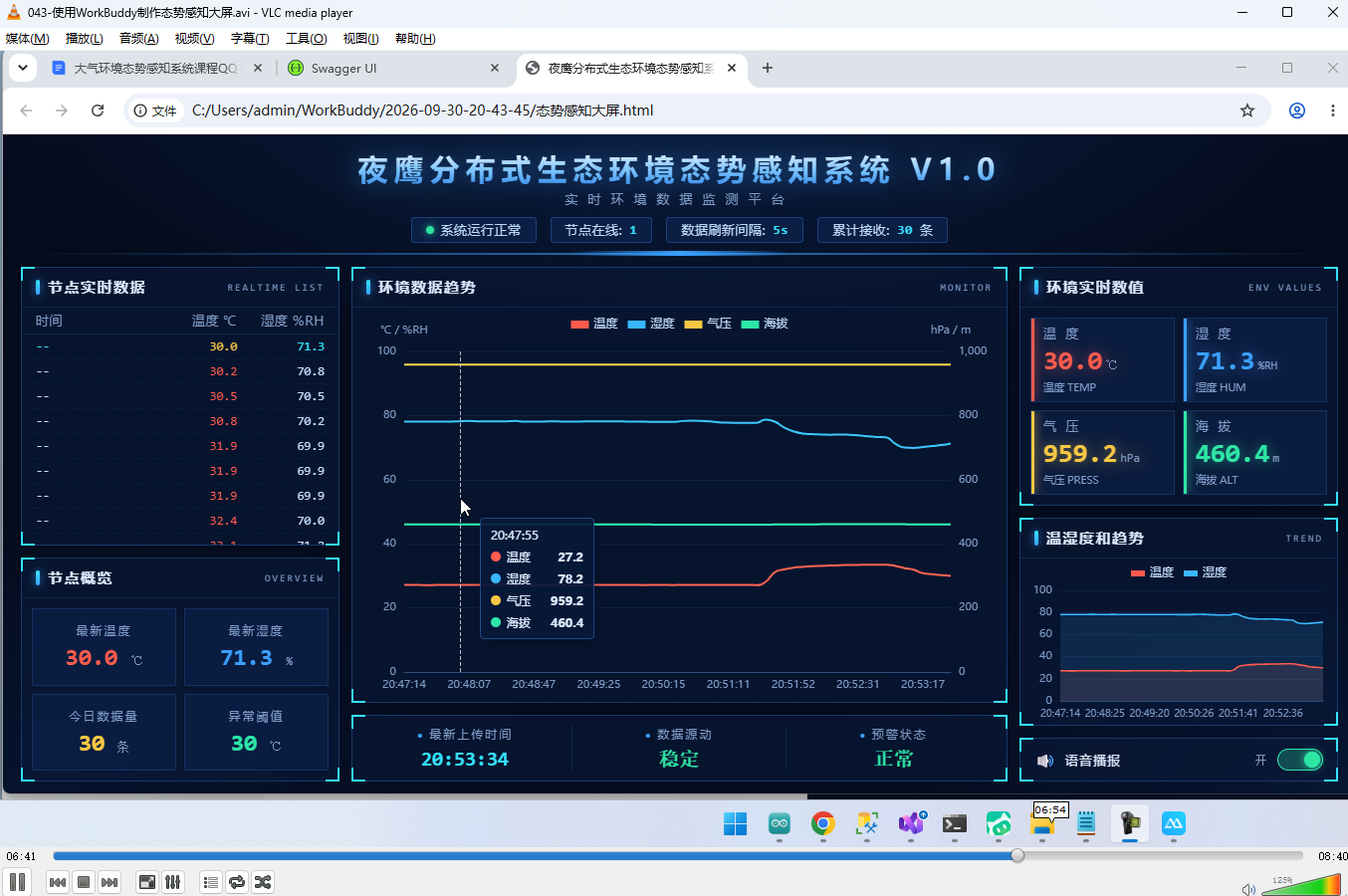Adjust the VLC volume slider
The image size is (1348, 896).
coord(1300,884)
